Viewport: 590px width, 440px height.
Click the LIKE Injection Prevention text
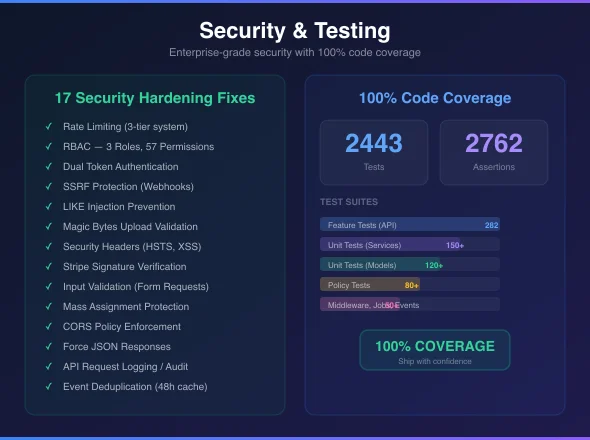(x=119, y=207)
